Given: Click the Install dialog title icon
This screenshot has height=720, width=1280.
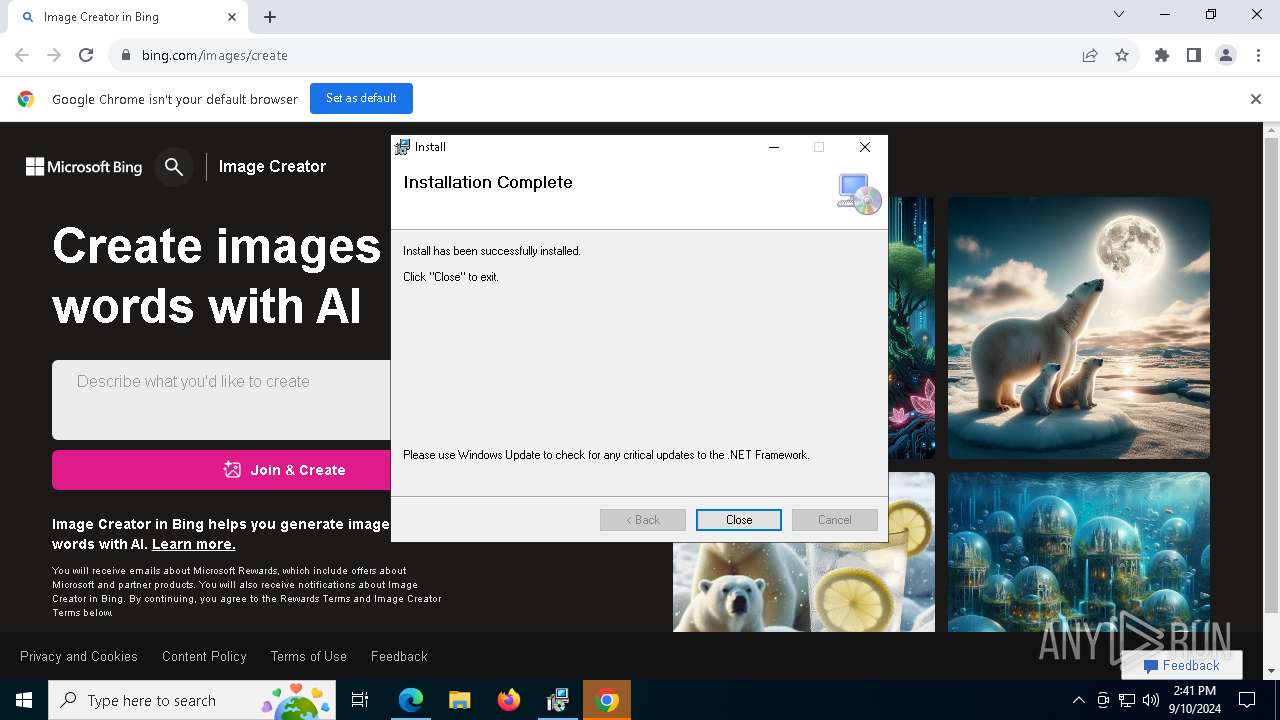Looking at the screenshot, I should tap(402, 147).
